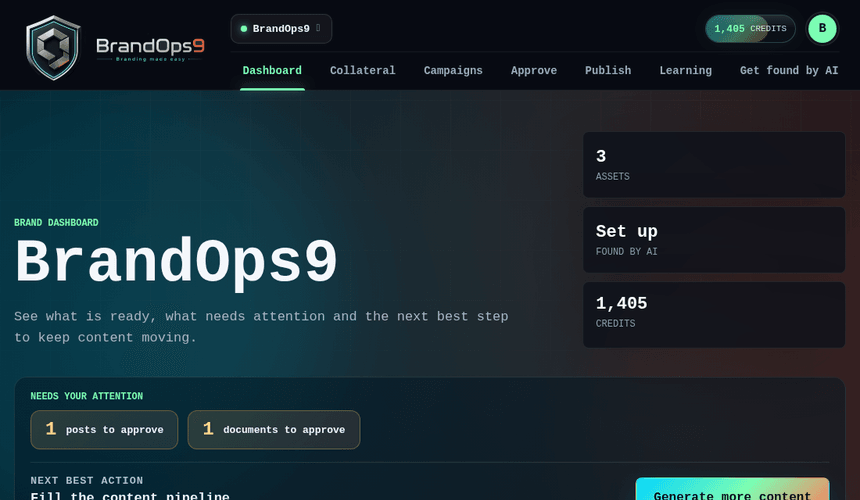Image resolution: width=860 pixels, height=500 pixels.
Task: Open the Publish tab
Action: click(x=608, y=71)
